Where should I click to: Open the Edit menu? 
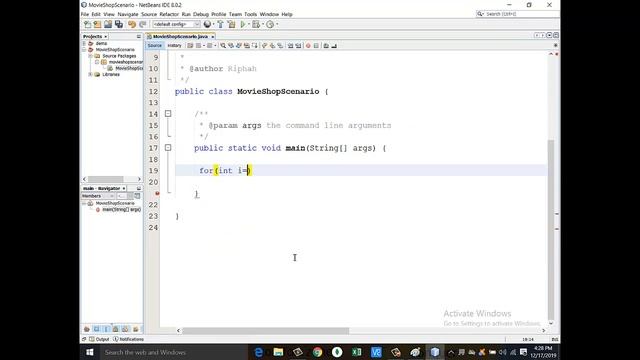[x=96, y=14]
